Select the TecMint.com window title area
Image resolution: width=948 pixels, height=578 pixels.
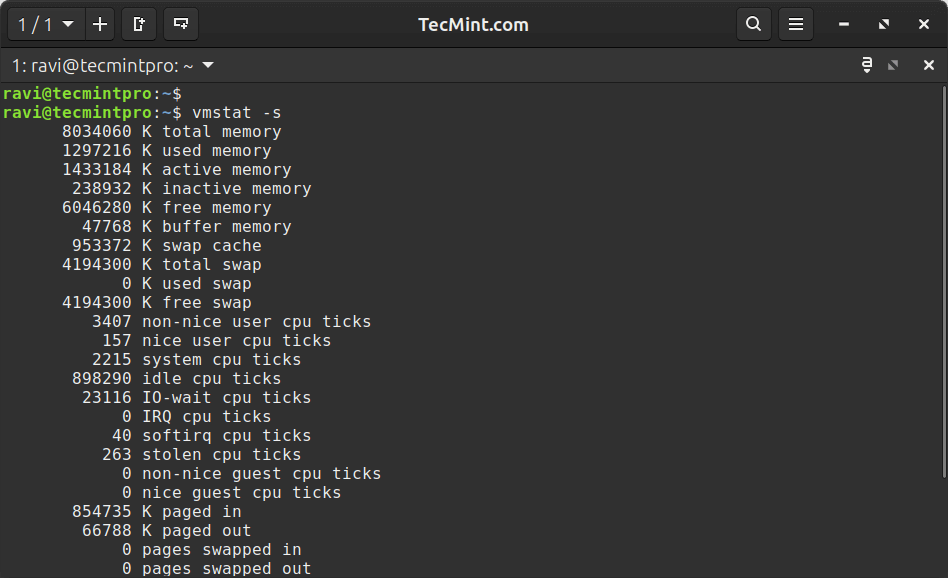pyautogui.click(x=473, y=24)
